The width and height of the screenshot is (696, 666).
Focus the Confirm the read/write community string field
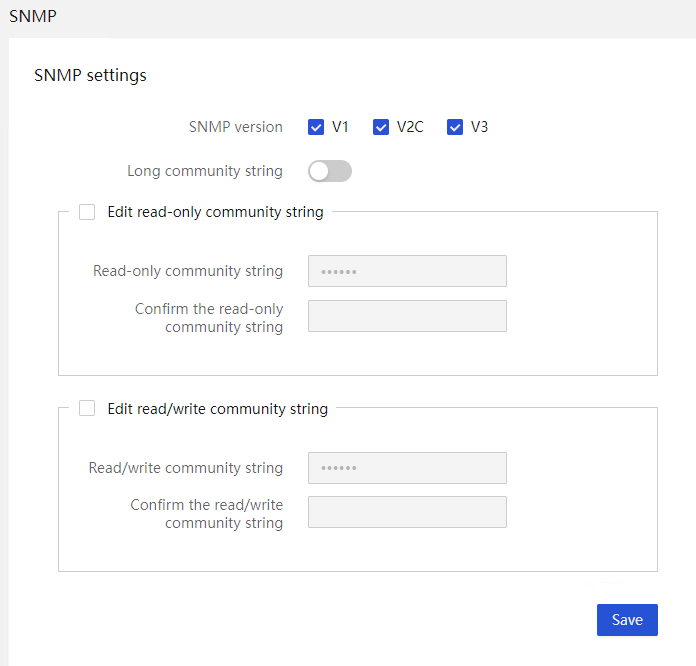pos(407,512)
